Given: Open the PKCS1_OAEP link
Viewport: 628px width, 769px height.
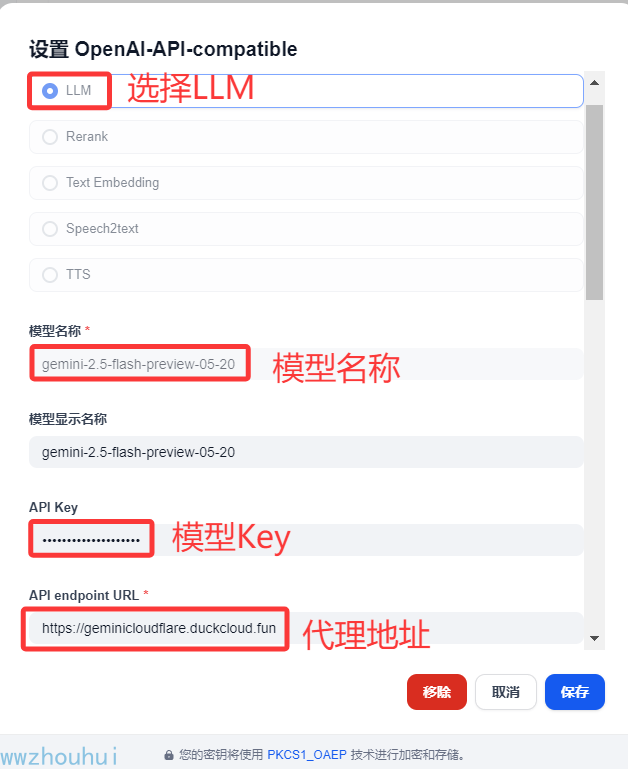Looking at the screenshot, I should (307, 754).
